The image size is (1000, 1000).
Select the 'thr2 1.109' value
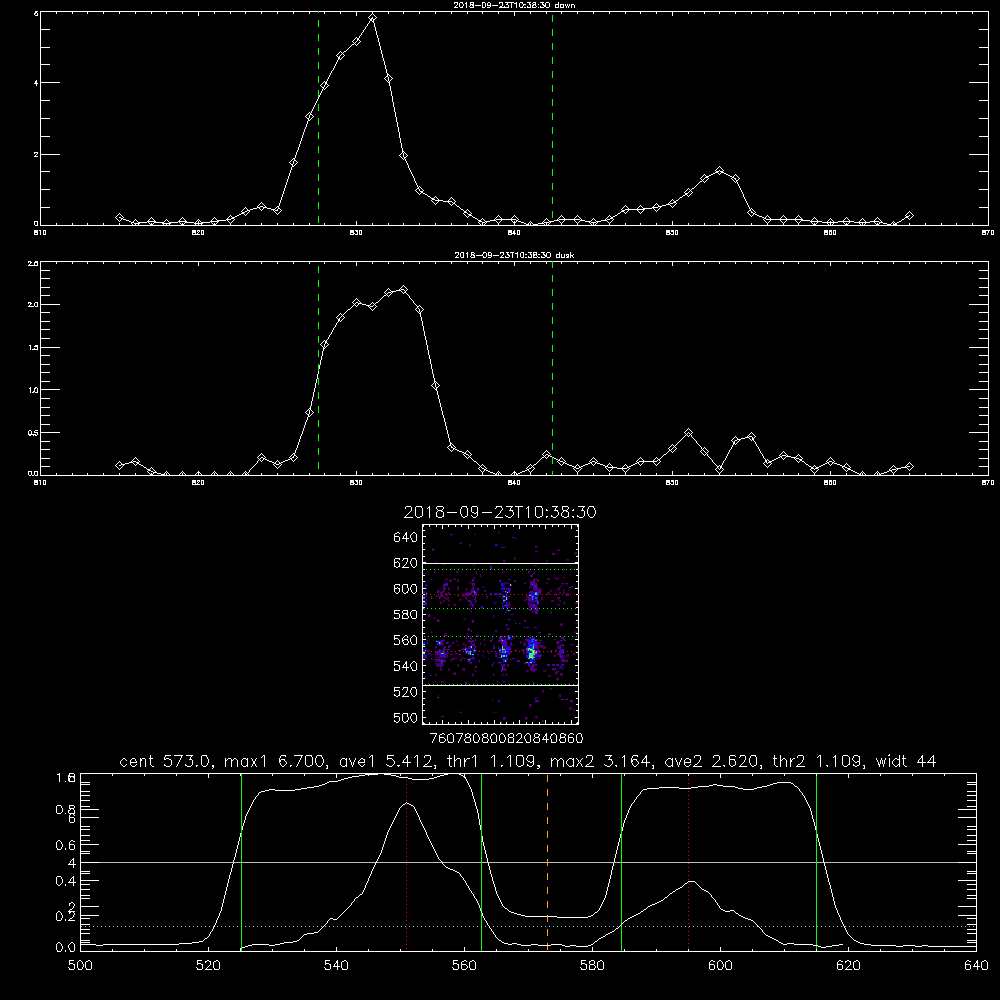click(x=818, y=761)
